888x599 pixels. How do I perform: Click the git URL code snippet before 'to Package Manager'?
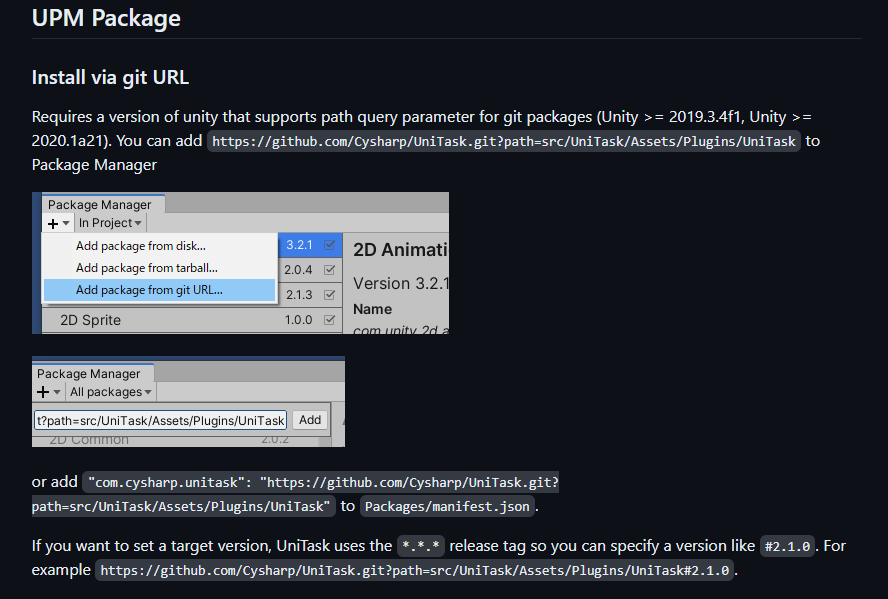pyautogui.click(x=503, y=141)
